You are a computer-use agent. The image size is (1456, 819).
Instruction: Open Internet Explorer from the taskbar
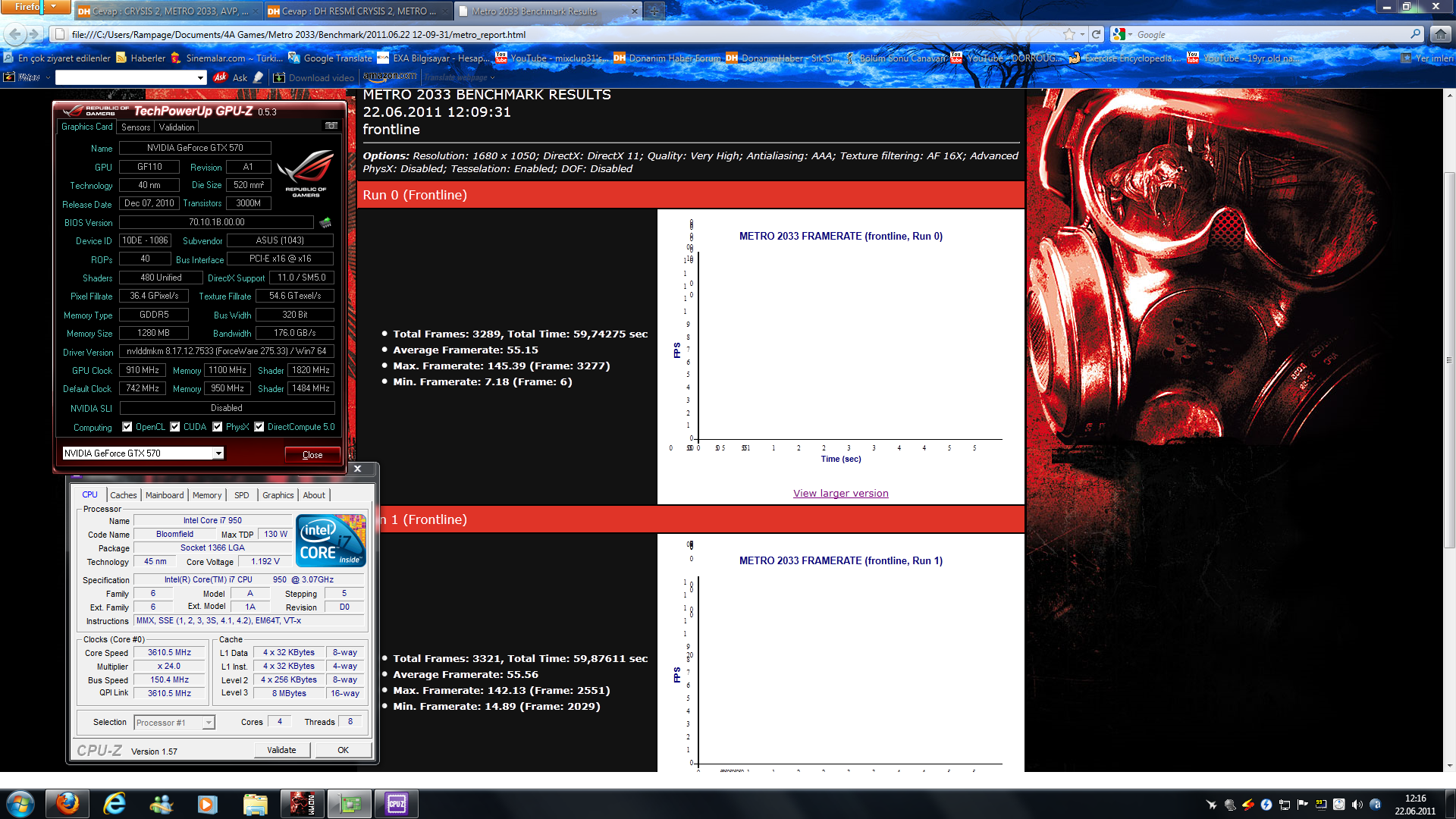coord(115,804)
